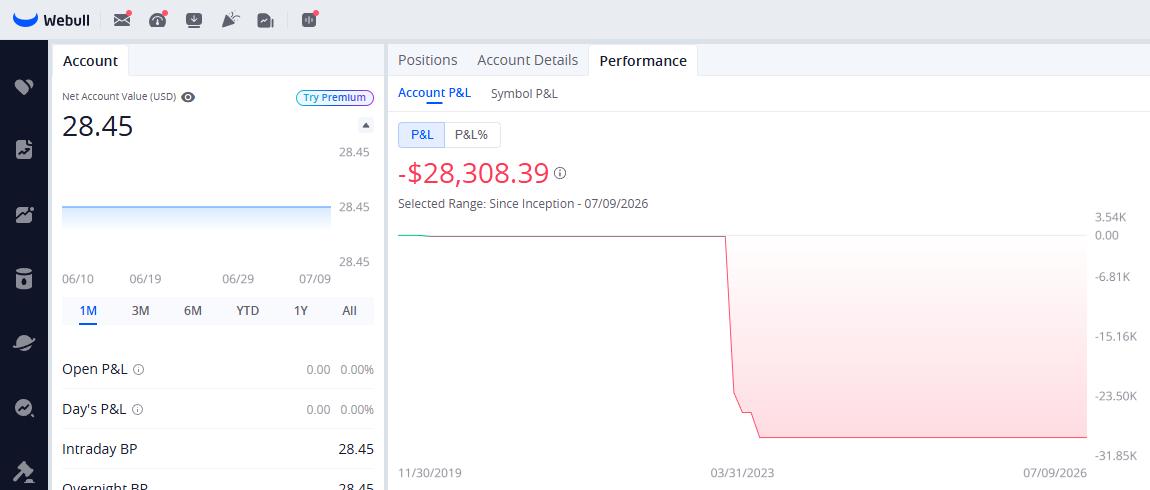This screenshot has height=490, width=1150.
Task: Open the heart watchlist sidebar icon
Action: coord(24,87)
